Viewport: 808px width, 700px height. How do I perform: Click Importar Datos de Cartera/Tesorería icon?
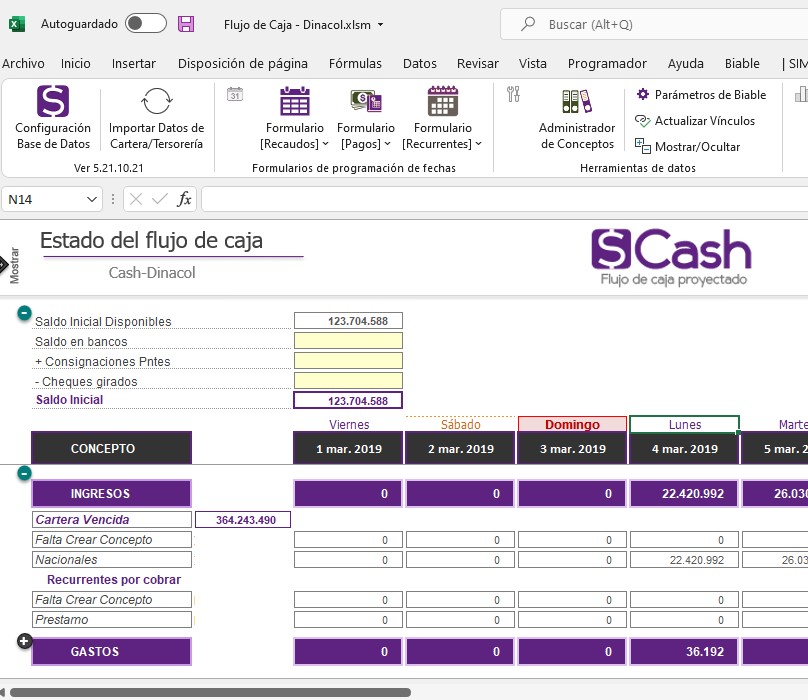coord(156,101)
